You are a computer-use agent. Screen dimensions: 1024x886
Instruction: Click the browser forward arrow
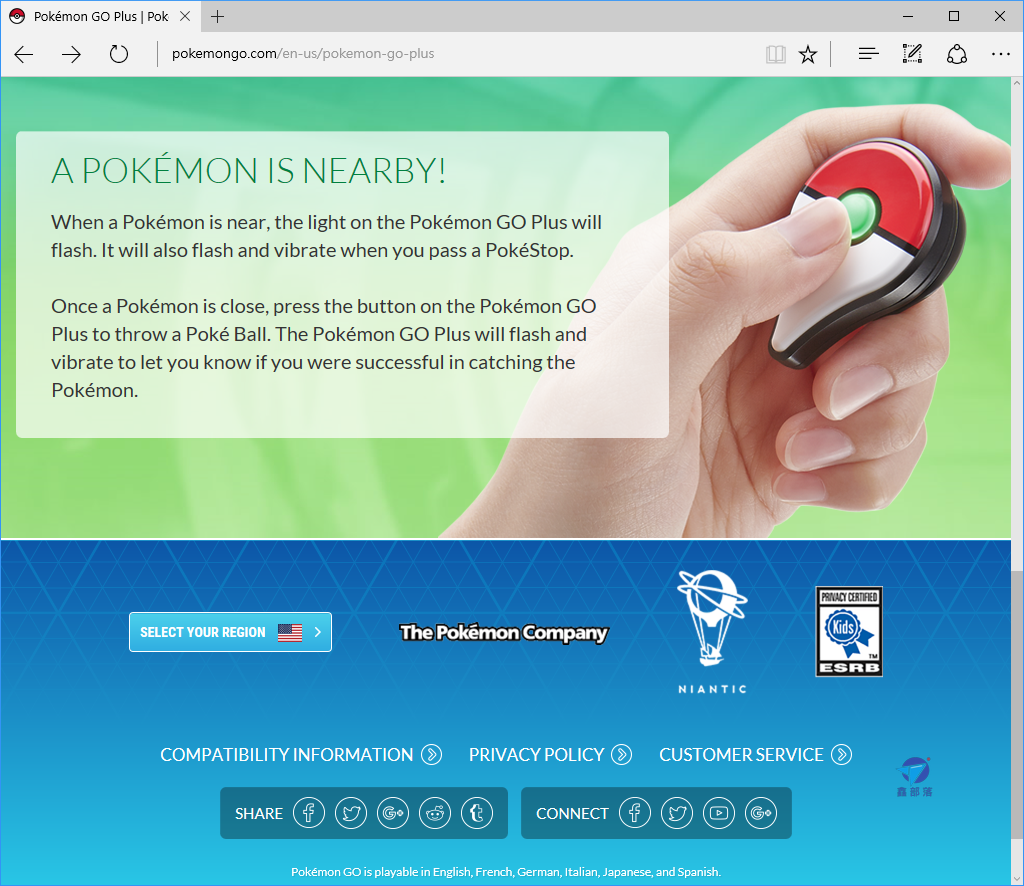[71, 54]
